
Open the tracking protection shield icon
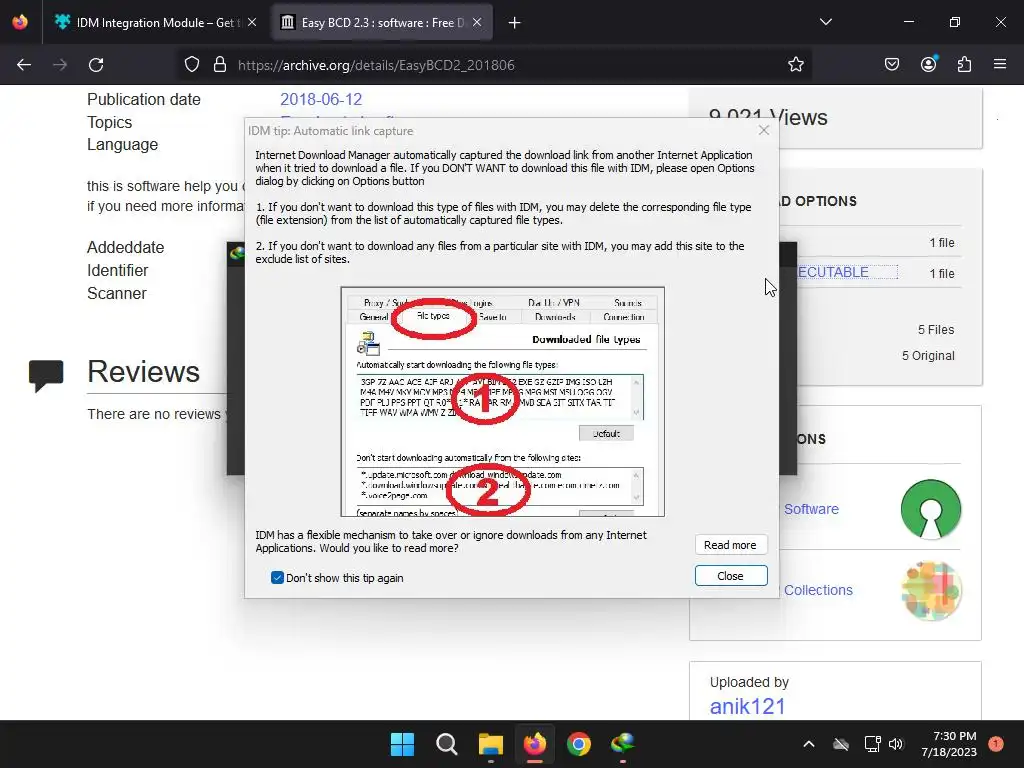point(191,65)
